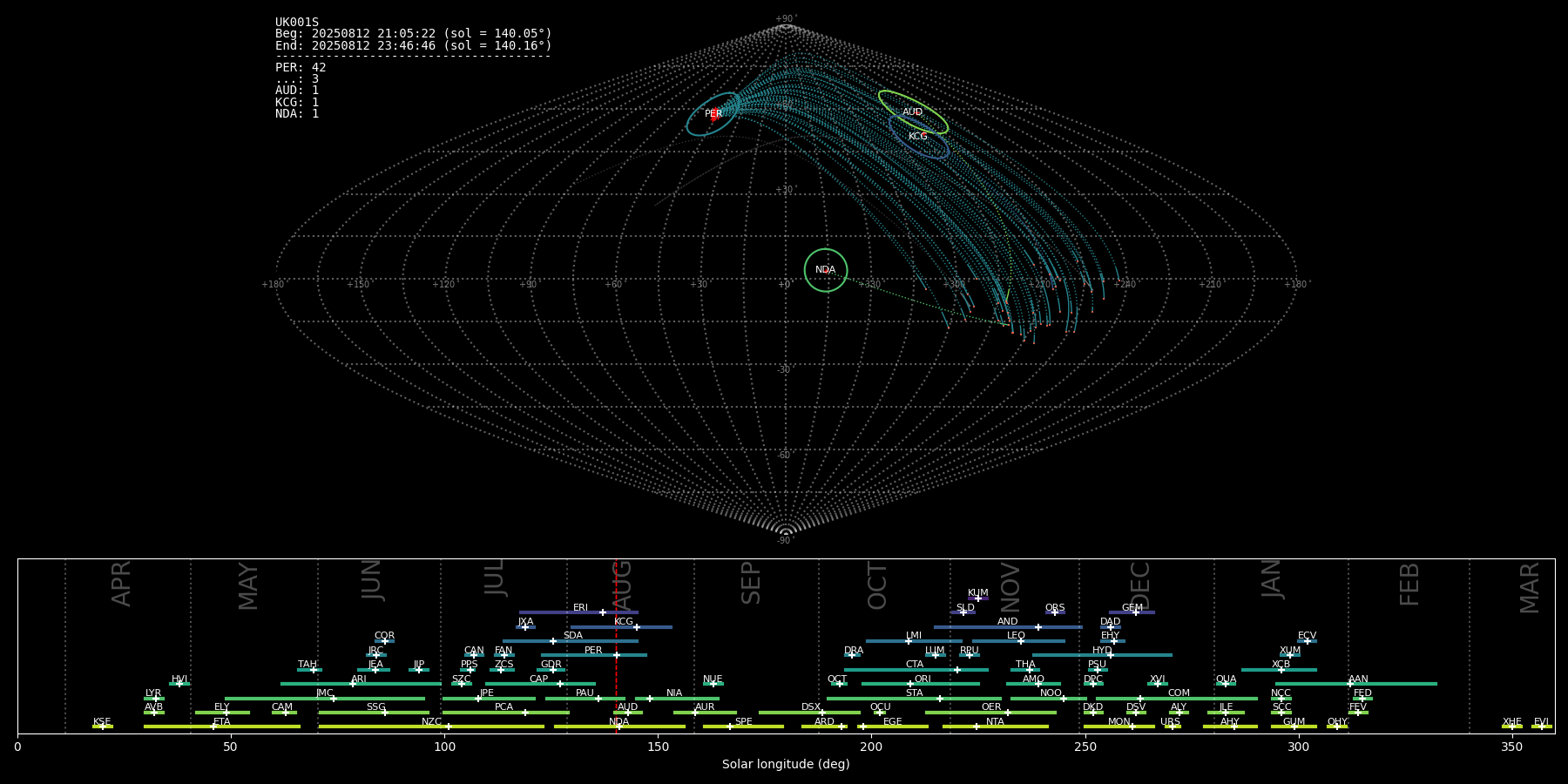Click the SDA shower label in timeline

point(573,636)
